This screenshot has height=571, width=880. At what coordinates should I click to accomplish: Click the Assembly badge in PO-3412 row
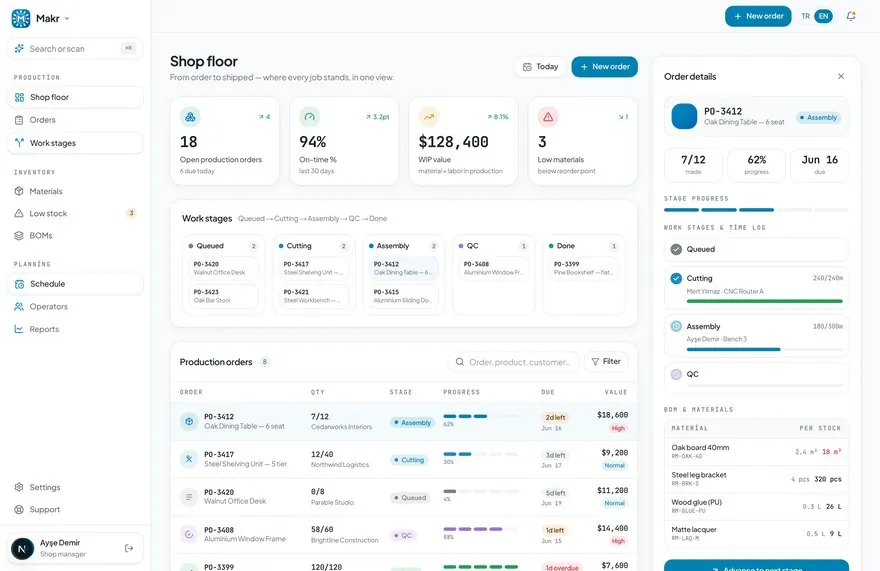pyautogui.click(x=412, y=423)
